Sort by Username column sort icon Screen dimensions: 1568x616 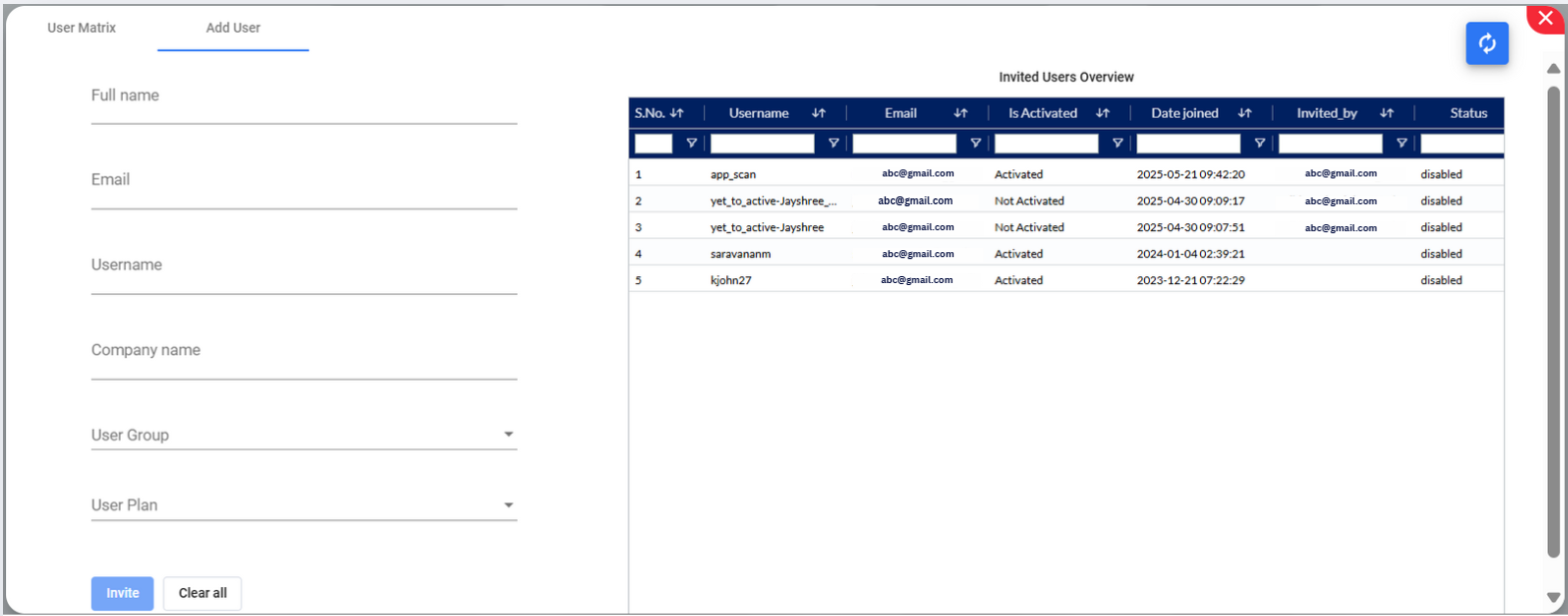[819, 114]
